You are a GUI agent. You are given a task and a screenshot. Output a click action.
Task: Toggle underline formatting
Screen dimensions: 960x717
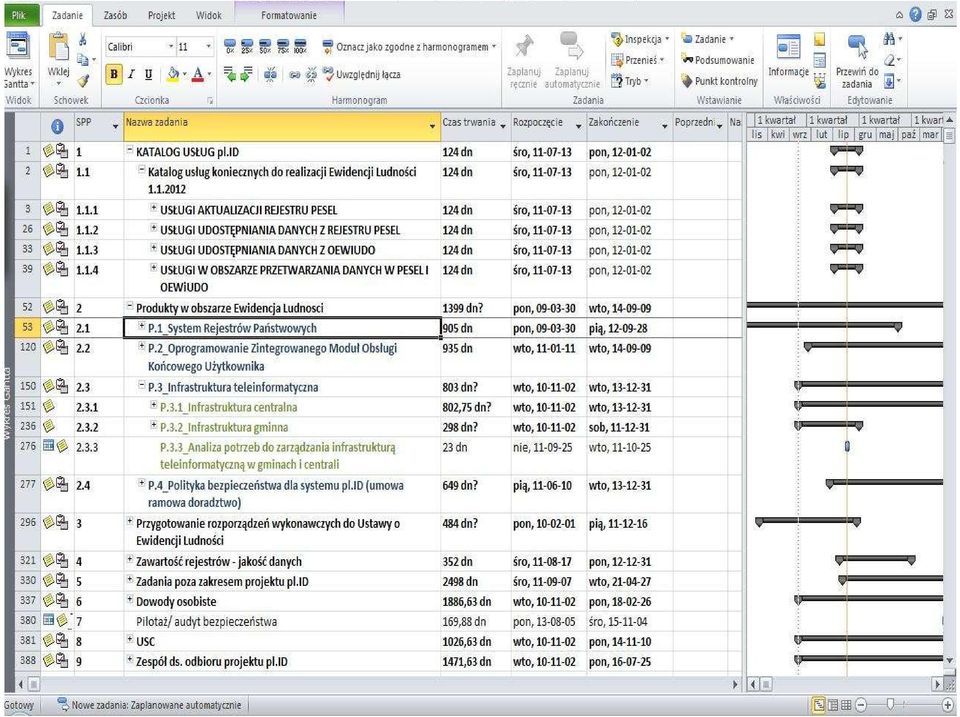click(x=148, y=75)
